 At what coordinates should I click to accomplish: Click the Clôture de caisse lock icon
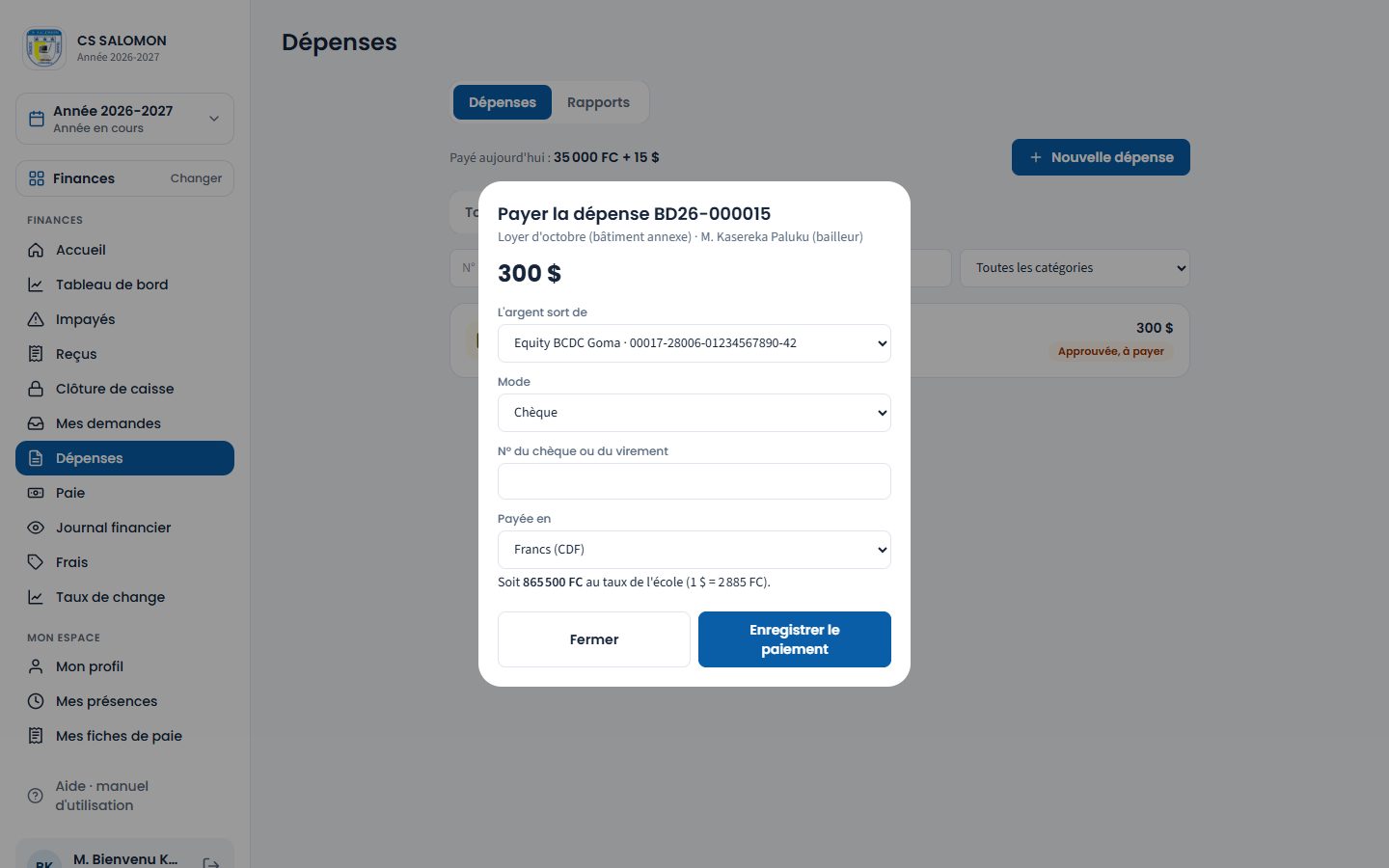(x=36, y=389)
